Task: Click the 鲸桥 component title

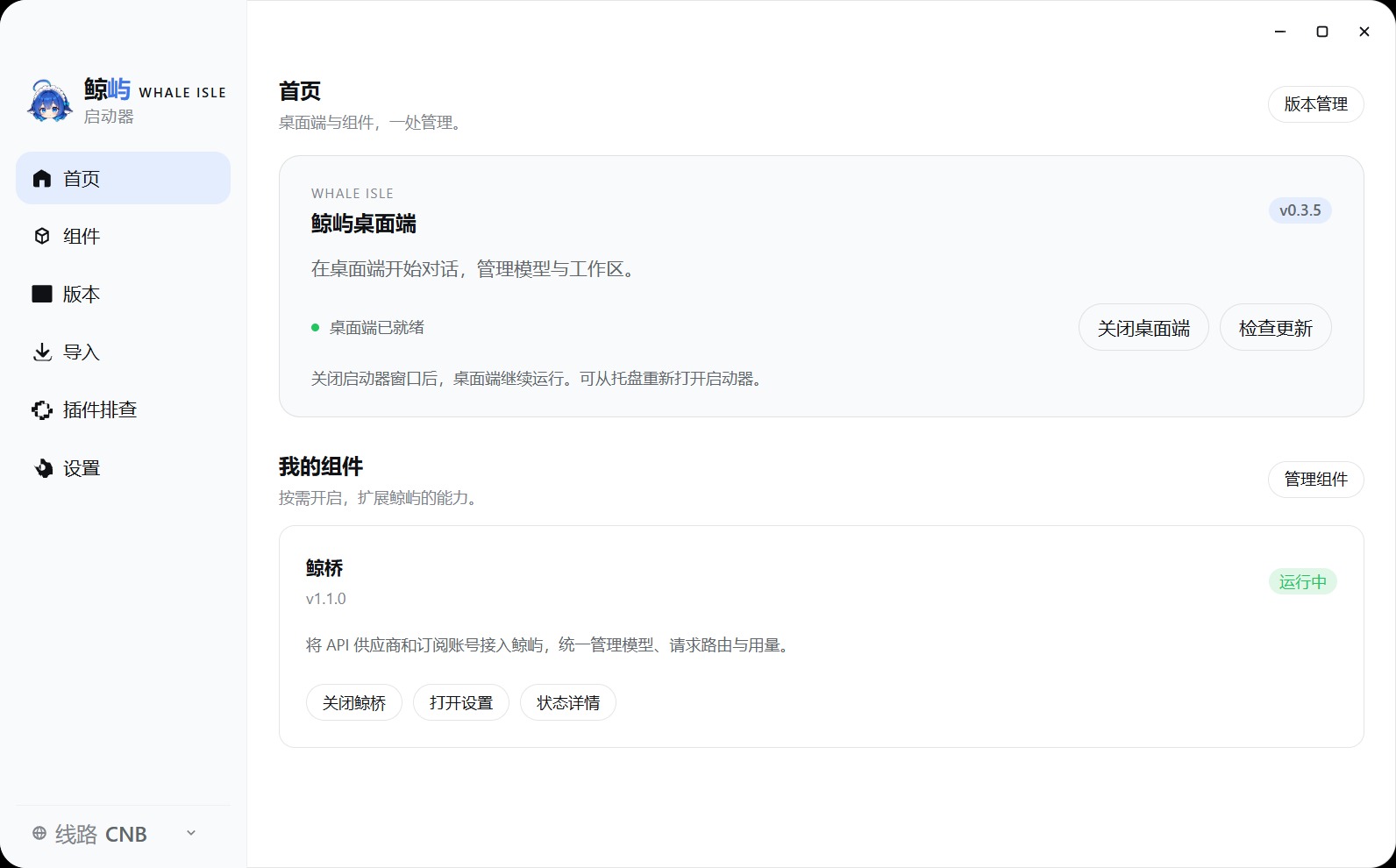Action: coord(324,568)
